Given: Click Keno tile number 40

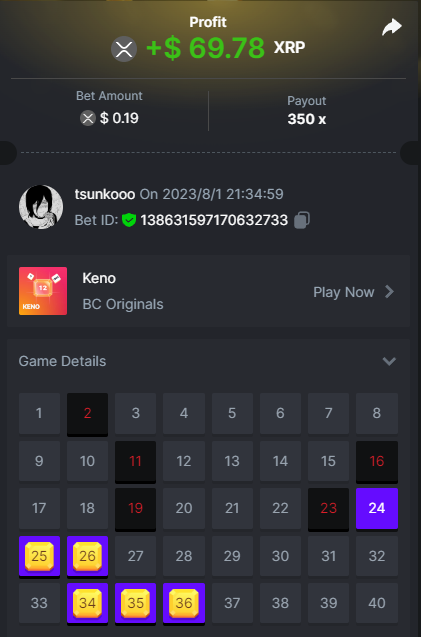Looking at the screenshot, I should coord(377,603).
